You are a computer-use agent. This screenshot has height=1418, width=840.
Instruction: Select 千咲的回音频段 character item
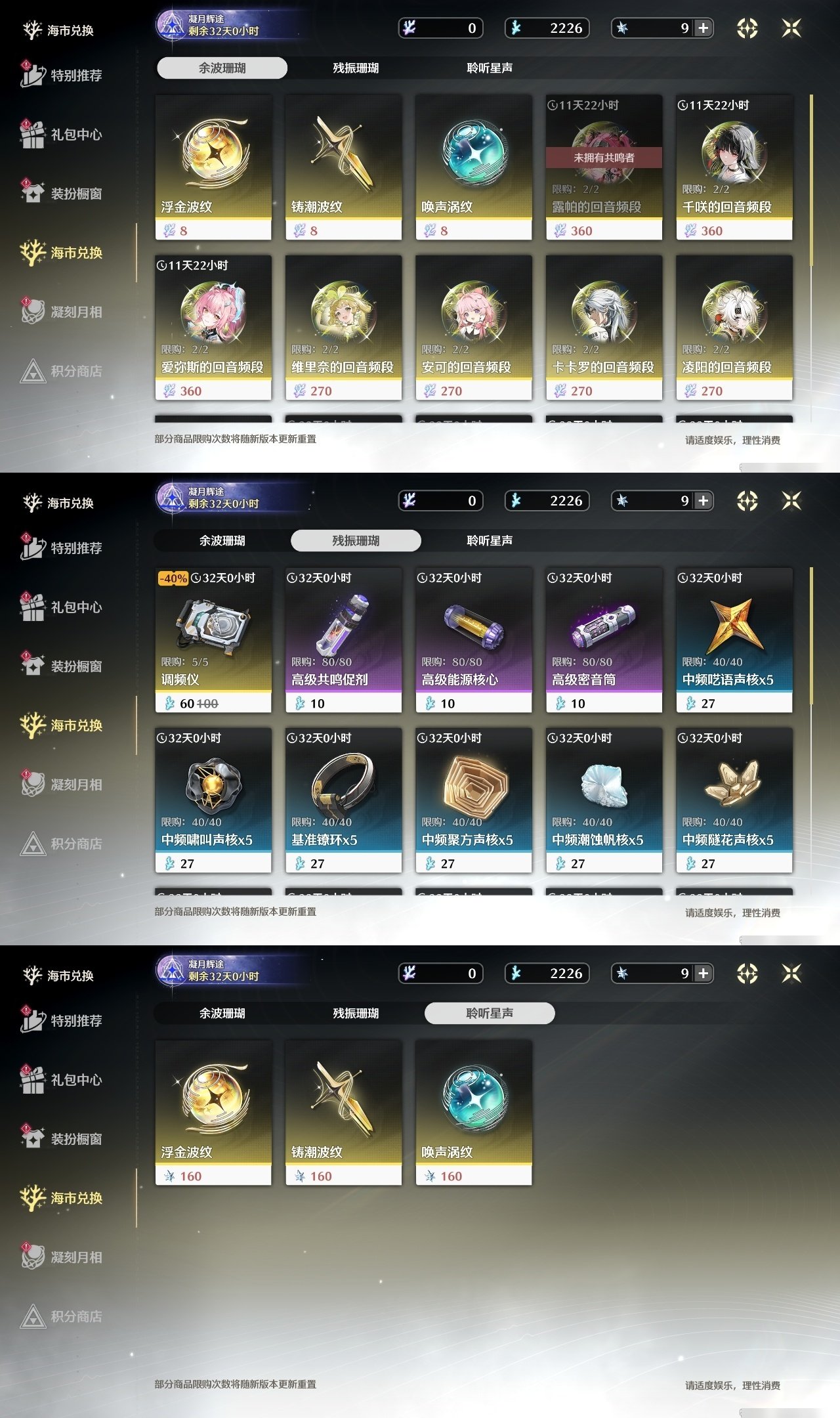point(734,167)
